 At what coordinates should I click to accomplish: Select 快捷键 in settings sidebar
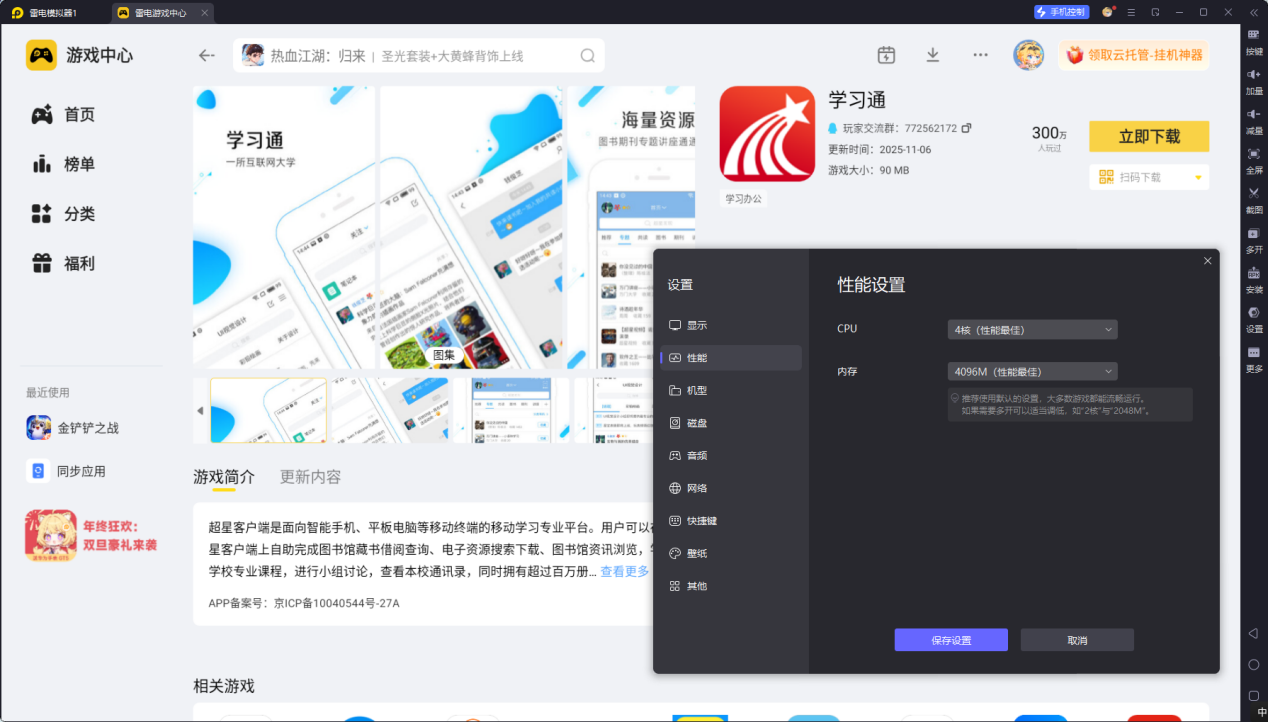[731, 521]
